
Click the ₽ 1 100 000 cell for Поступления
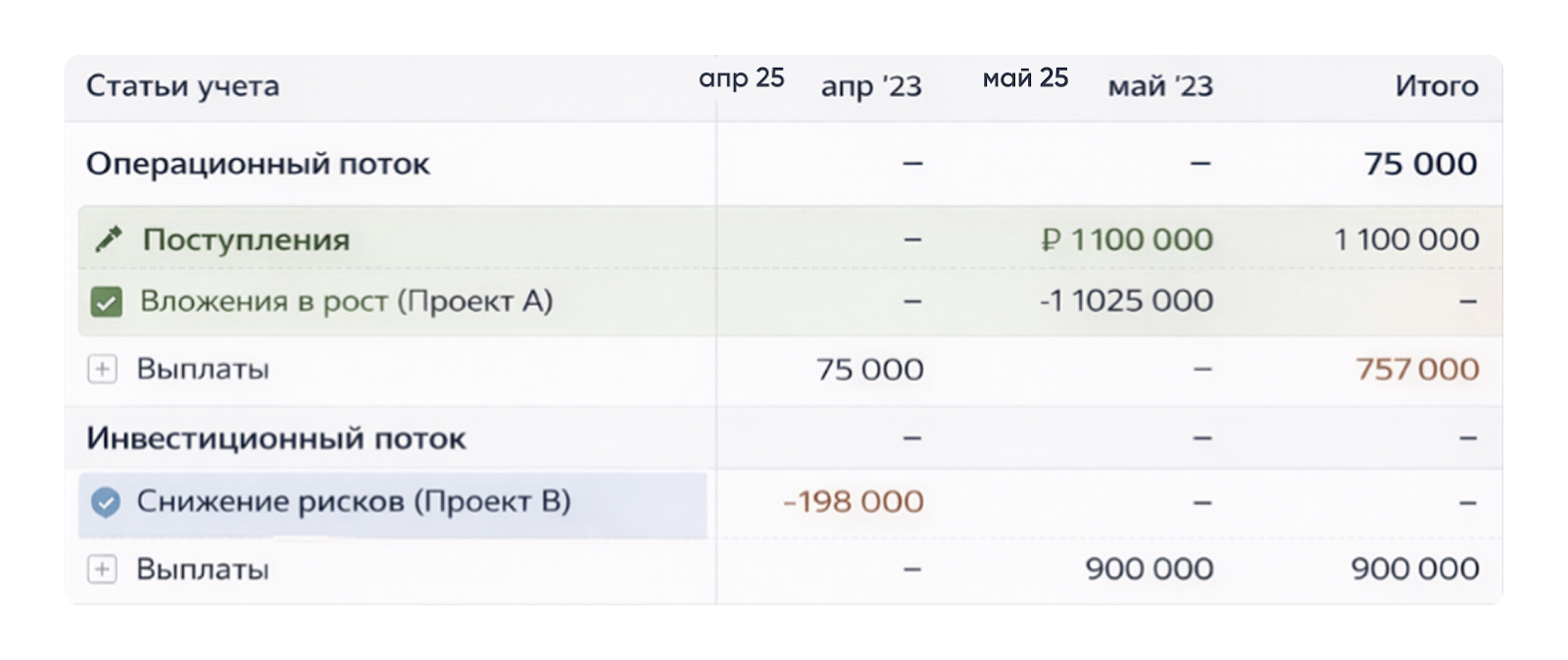tap(1127, 240)
